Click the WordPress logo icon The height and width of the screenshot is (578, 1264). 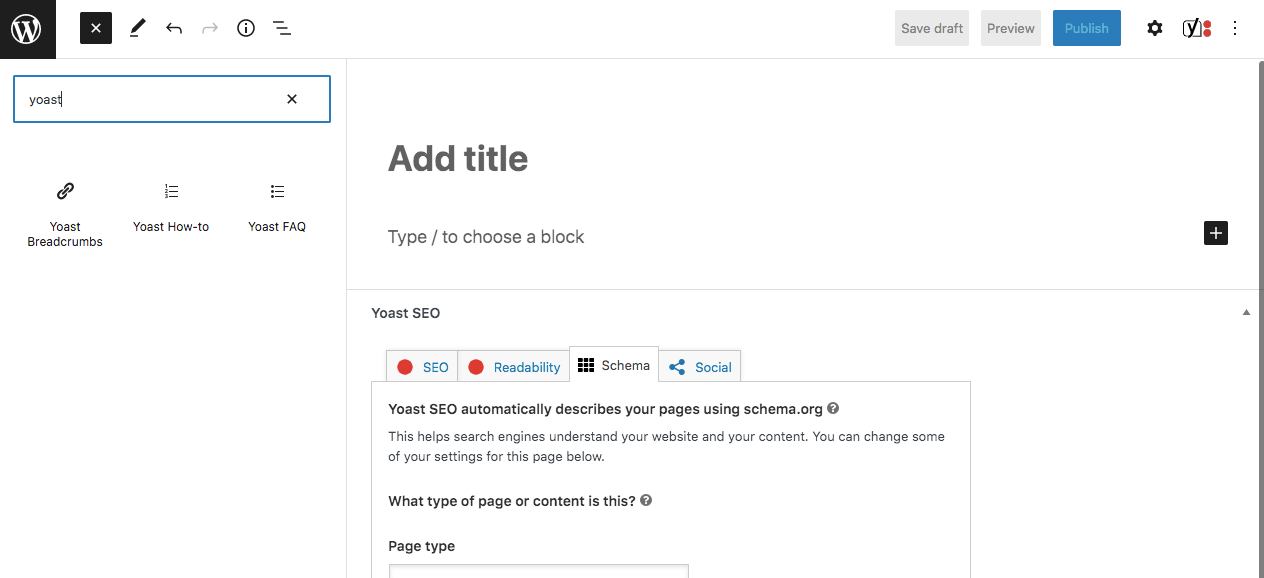[27, 29]
